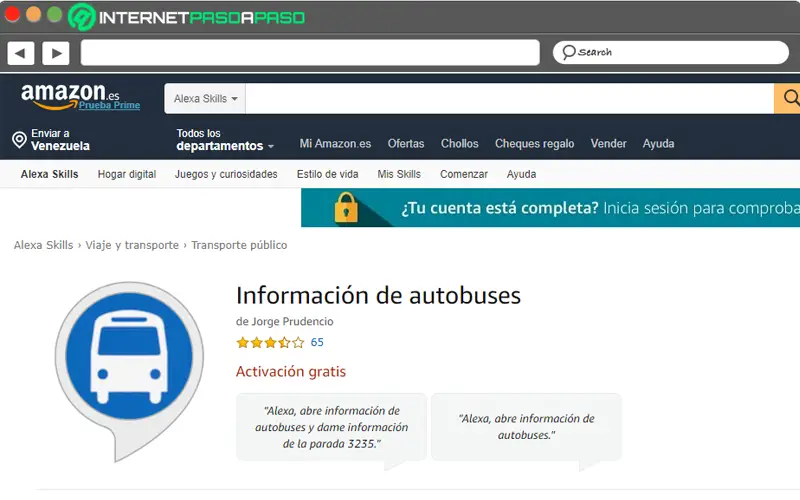Select the Estilo de vida tab
Viewport: 800px width, 500px height.
(x=328, y=174)
